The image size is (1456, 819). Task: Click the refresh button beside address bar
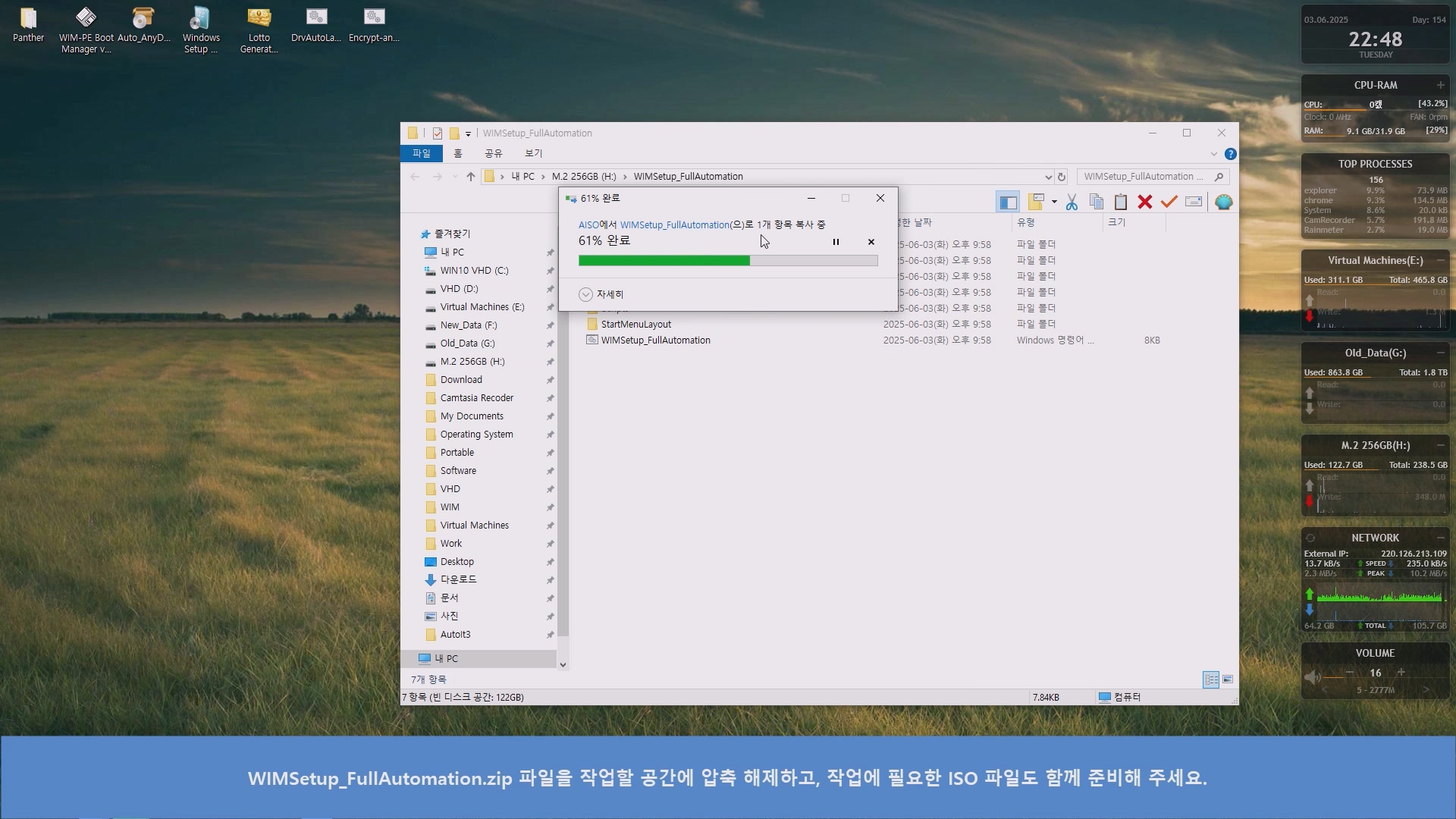click(x=1062, y=177)
